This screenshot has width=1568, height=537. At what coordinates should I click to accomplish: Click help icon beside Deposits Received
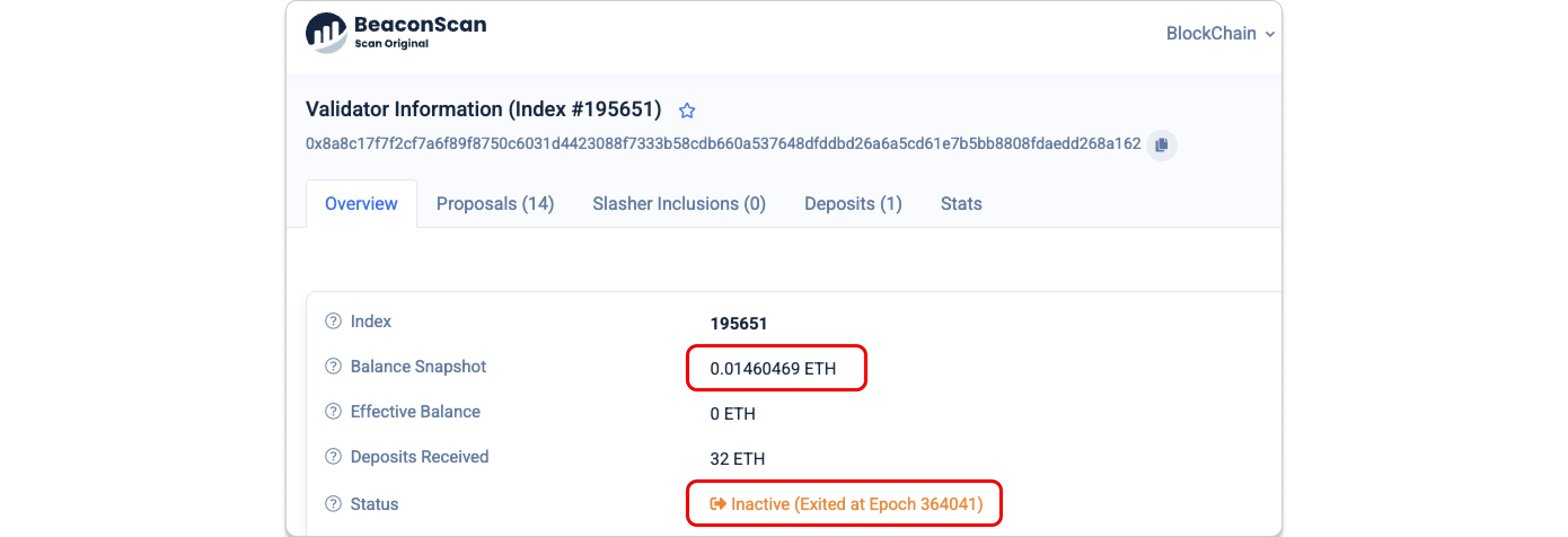(x=333, y=457)
